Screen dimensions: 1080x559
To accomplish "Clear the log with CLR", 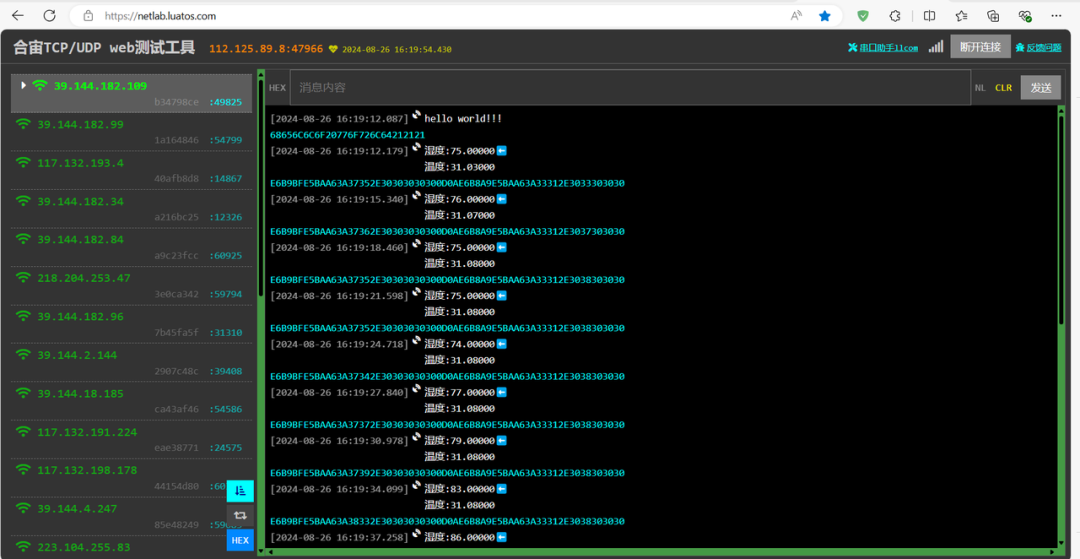I will coord(1004,87).
